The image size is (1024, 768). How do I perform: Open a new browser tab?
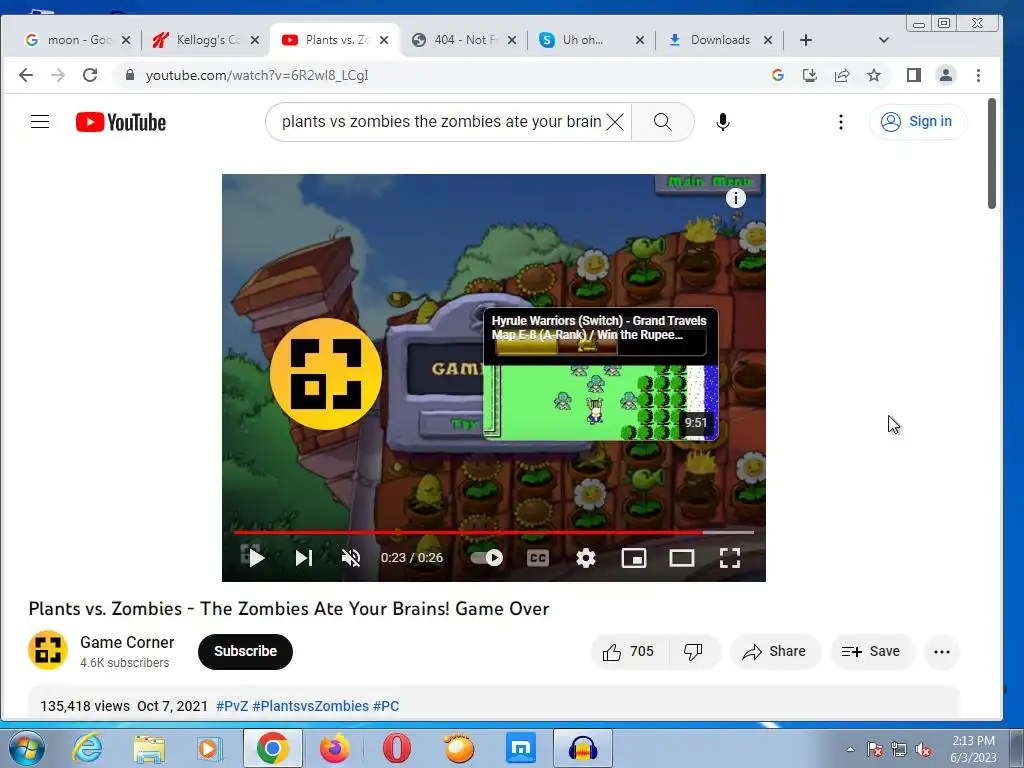pos(806,40)
